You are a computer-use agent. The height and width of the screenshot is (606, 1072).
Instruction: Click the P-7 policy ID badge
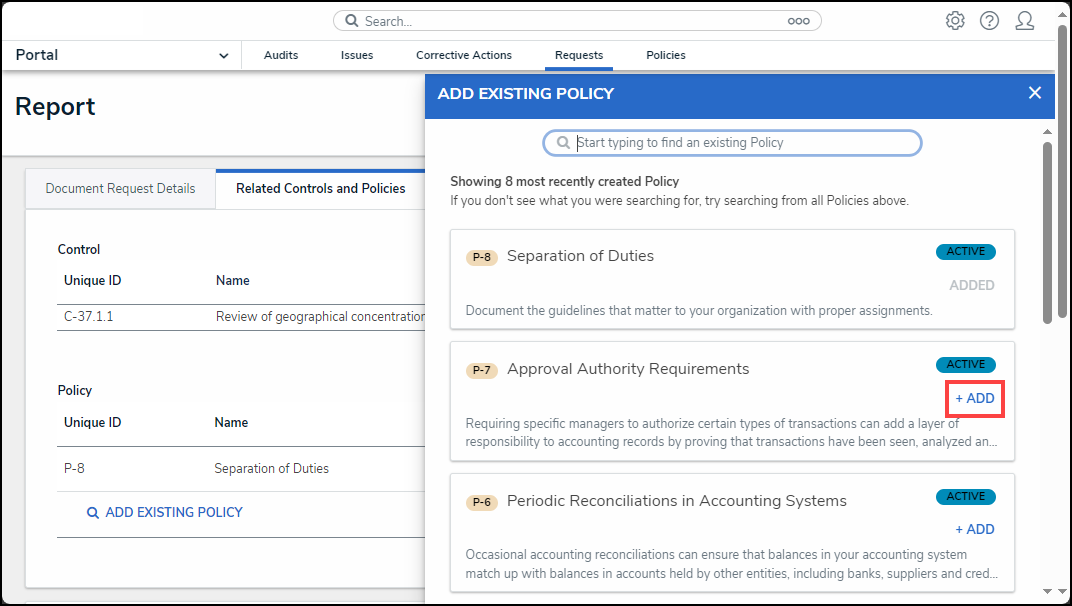(x=482, y=370)
